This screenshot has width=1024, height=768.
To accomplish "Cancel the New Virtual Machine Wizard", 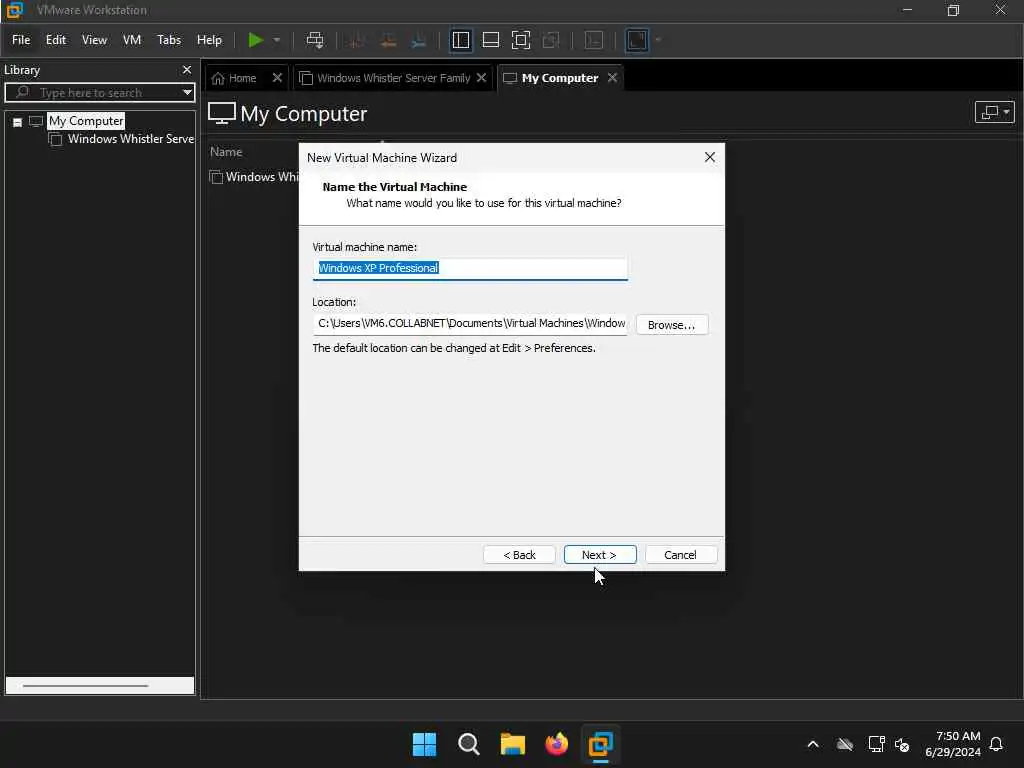I will click(680, 554).
